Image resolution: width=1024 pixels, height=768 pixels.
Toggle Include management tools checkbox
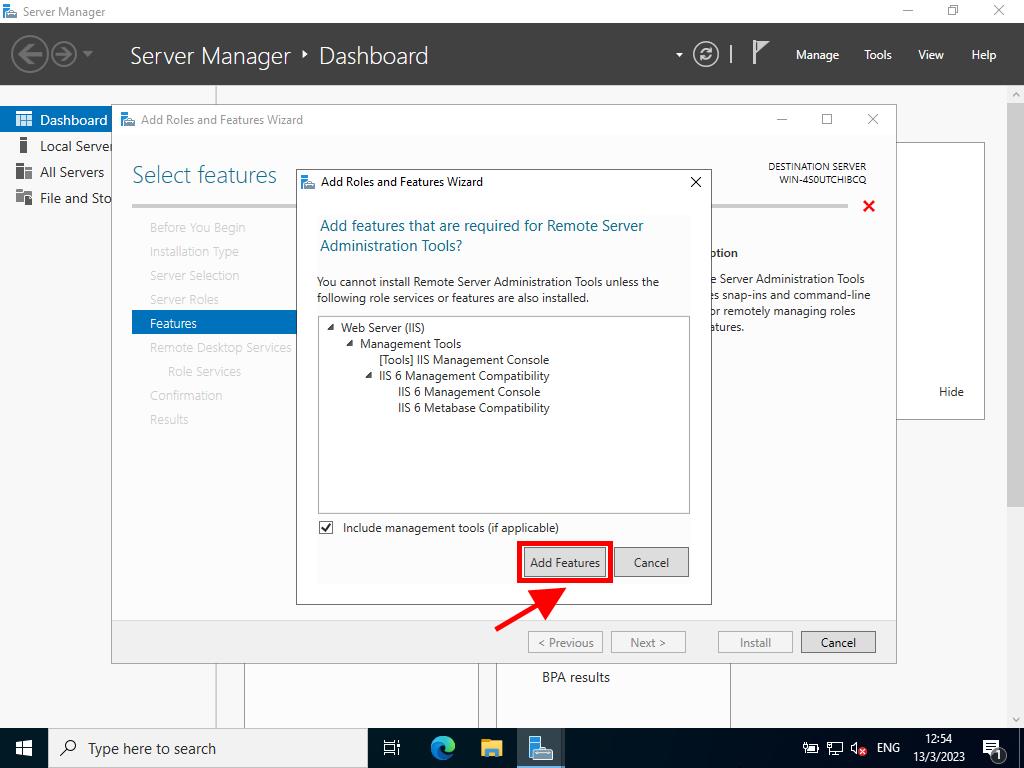[326, 528]
